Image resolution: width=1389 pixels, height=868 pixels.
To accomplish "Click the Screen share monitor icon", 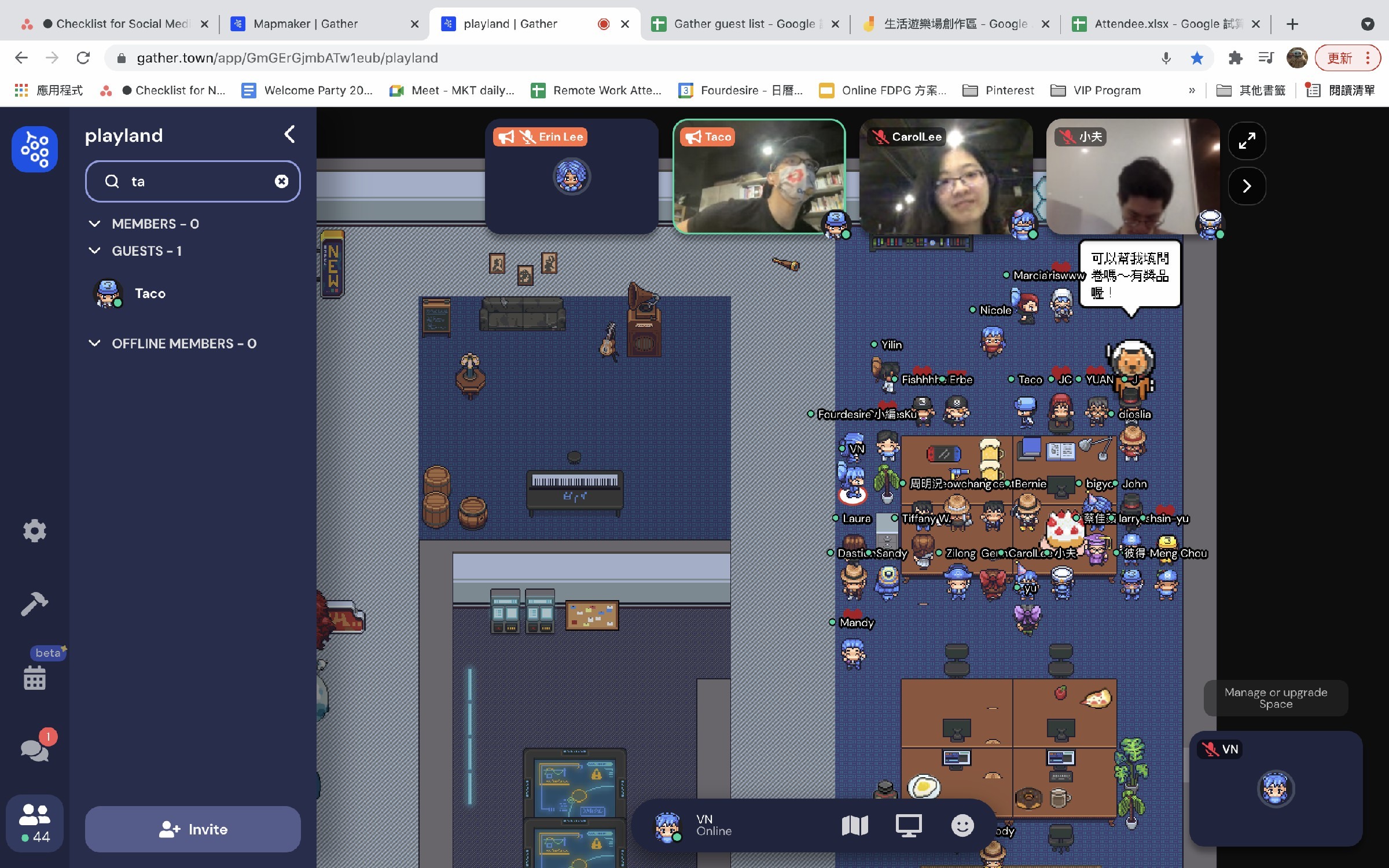I will tap(909, 826).
